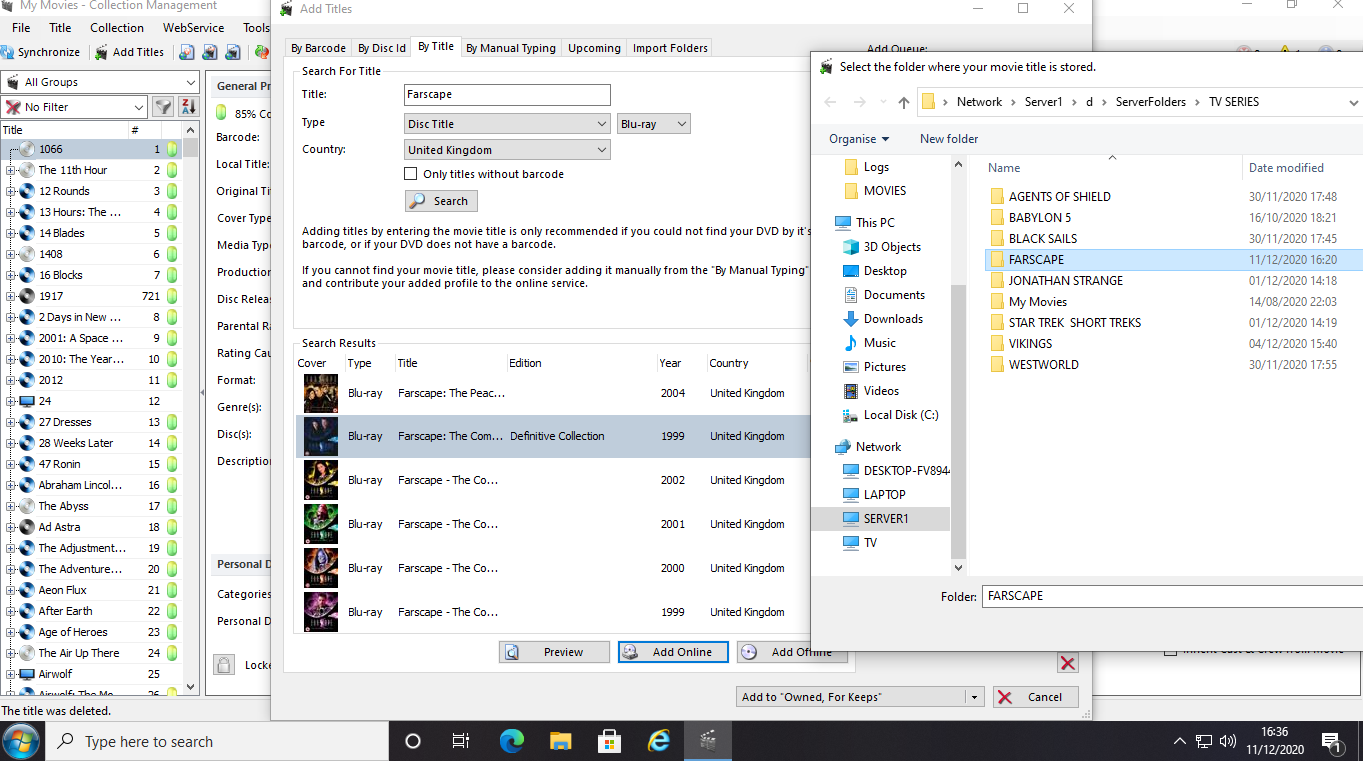This screenshot has width=1363, height=761.
Task: Click the Preview button
Action: (554, 652)
